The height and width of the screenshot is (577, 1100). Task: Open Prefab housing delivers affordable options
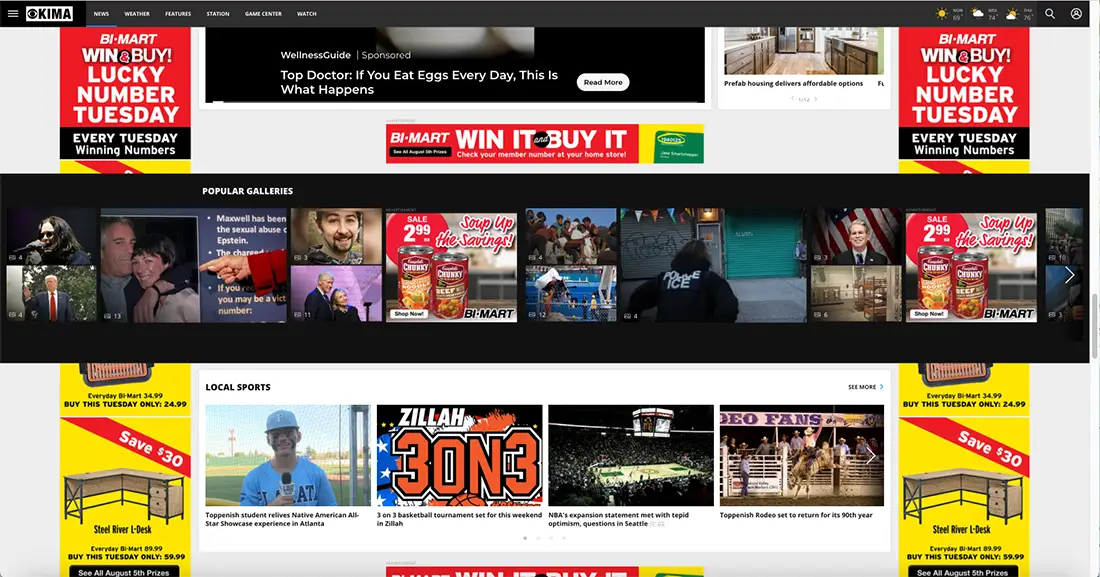793,83
